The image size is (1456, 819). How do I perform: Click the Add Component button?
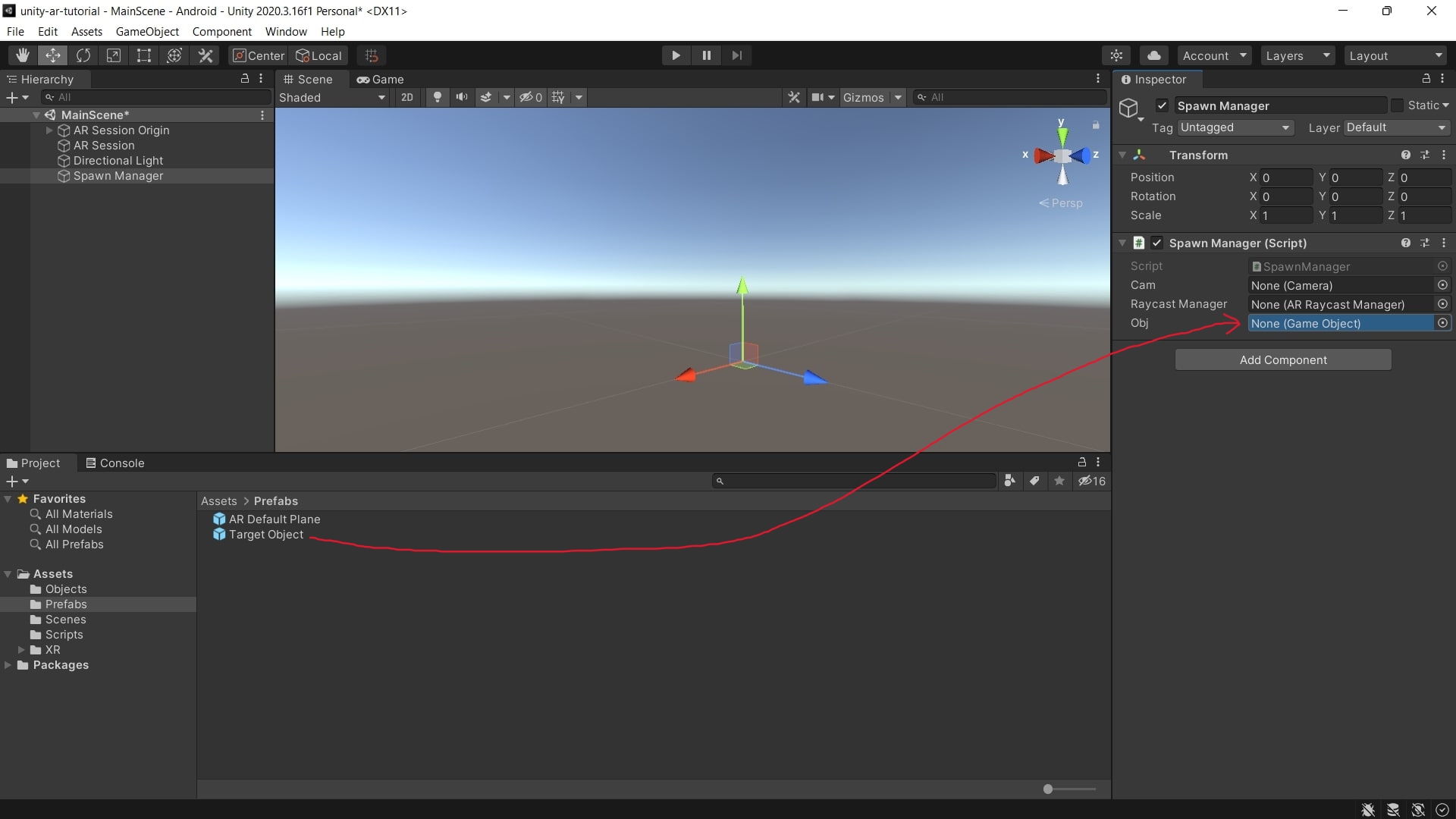click(1283, 359)
